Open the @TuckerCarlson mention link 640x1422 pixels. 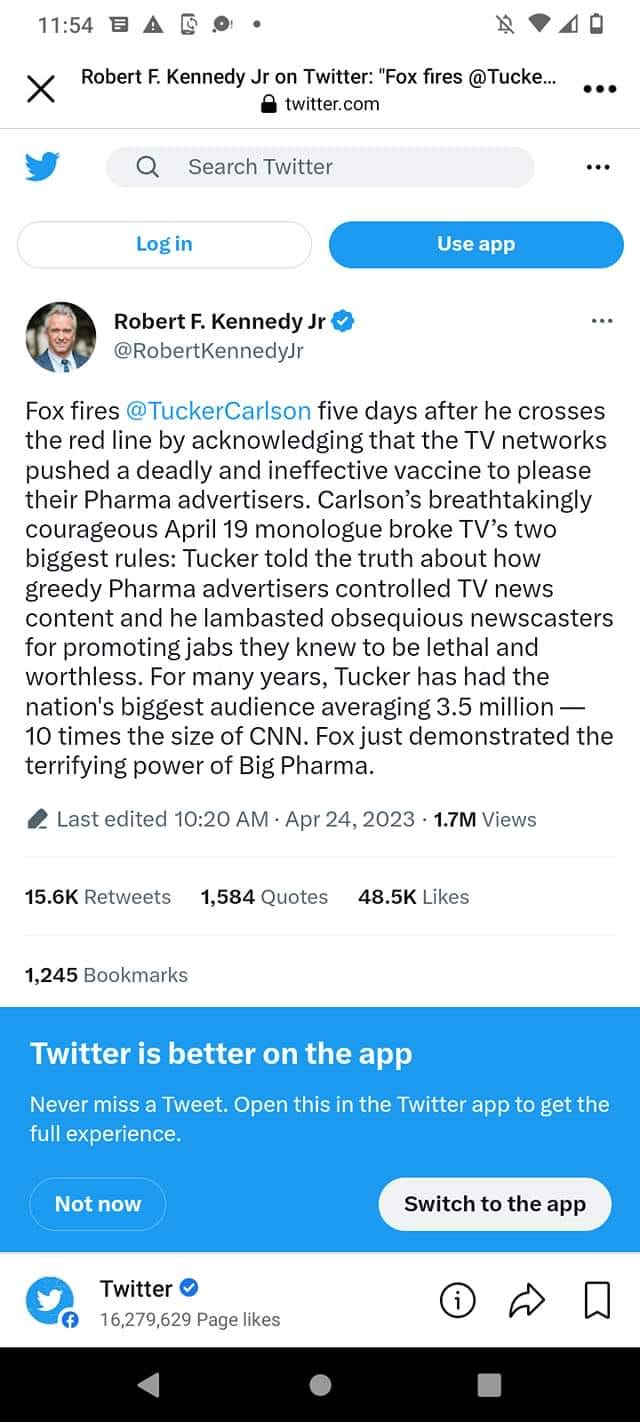pos(218,411)
